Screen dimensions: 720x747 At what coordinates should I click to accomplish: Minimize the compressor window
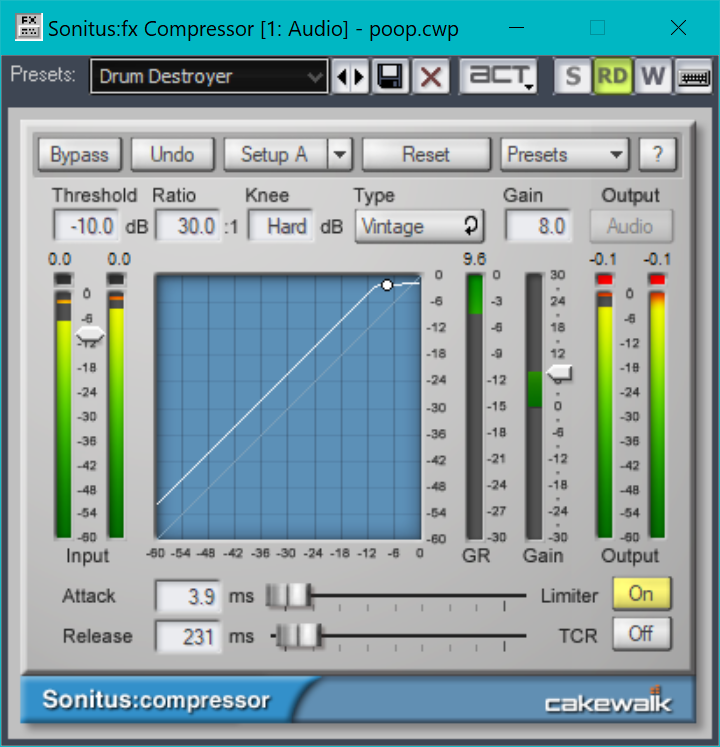point(517,28)
